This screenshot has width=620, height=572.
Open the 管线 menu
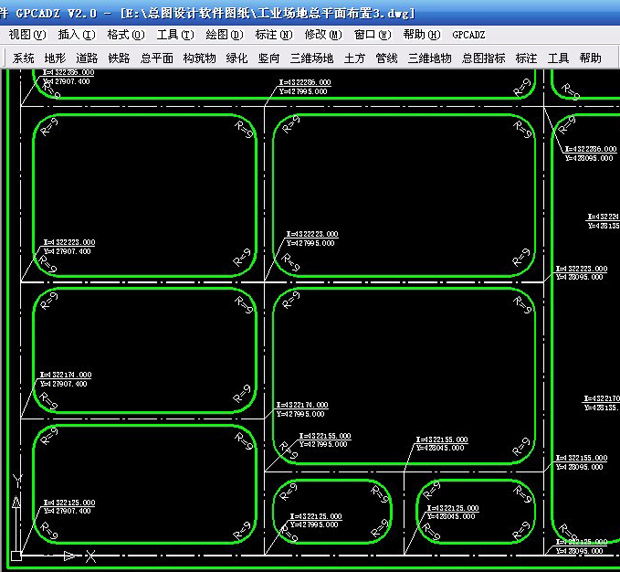point(386,58)
